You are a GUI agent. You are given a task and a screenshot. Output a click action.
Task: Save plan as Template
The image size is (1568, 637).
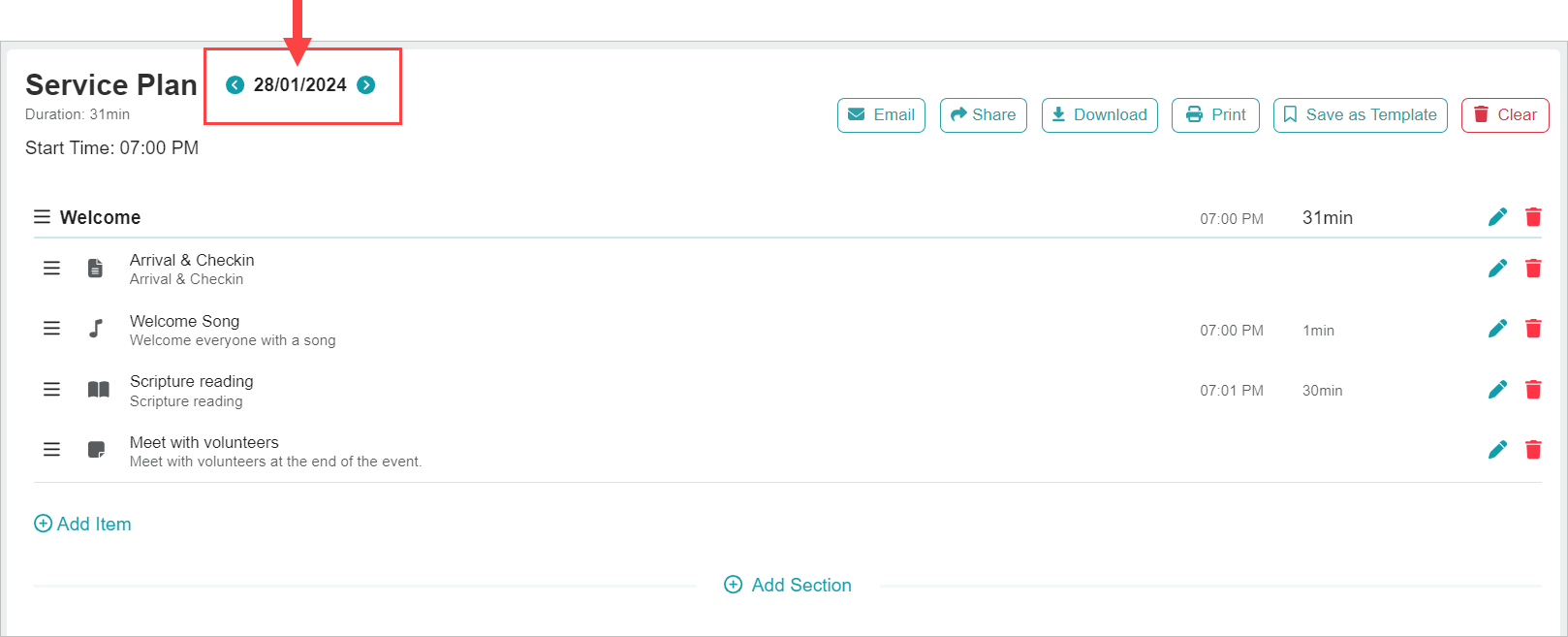[1360, 114]
